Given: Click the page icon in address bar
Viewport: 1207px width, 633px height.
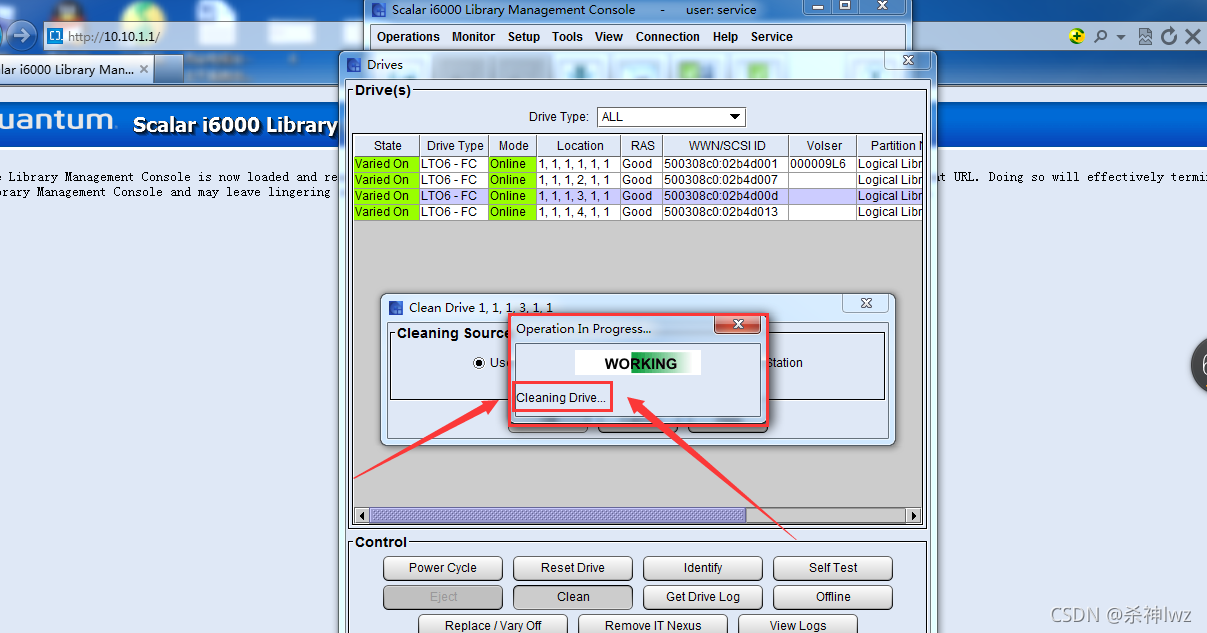Looking at the screenshot, I should click(x=56, y=37).
